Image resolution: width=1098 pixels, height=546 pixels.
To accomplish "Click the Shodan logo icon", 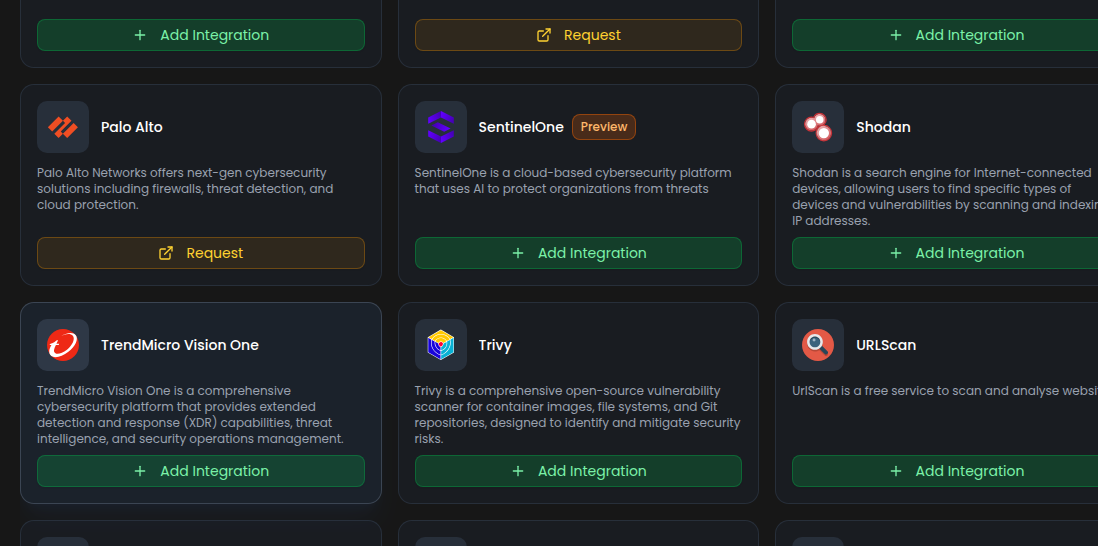I will point(818,127).
